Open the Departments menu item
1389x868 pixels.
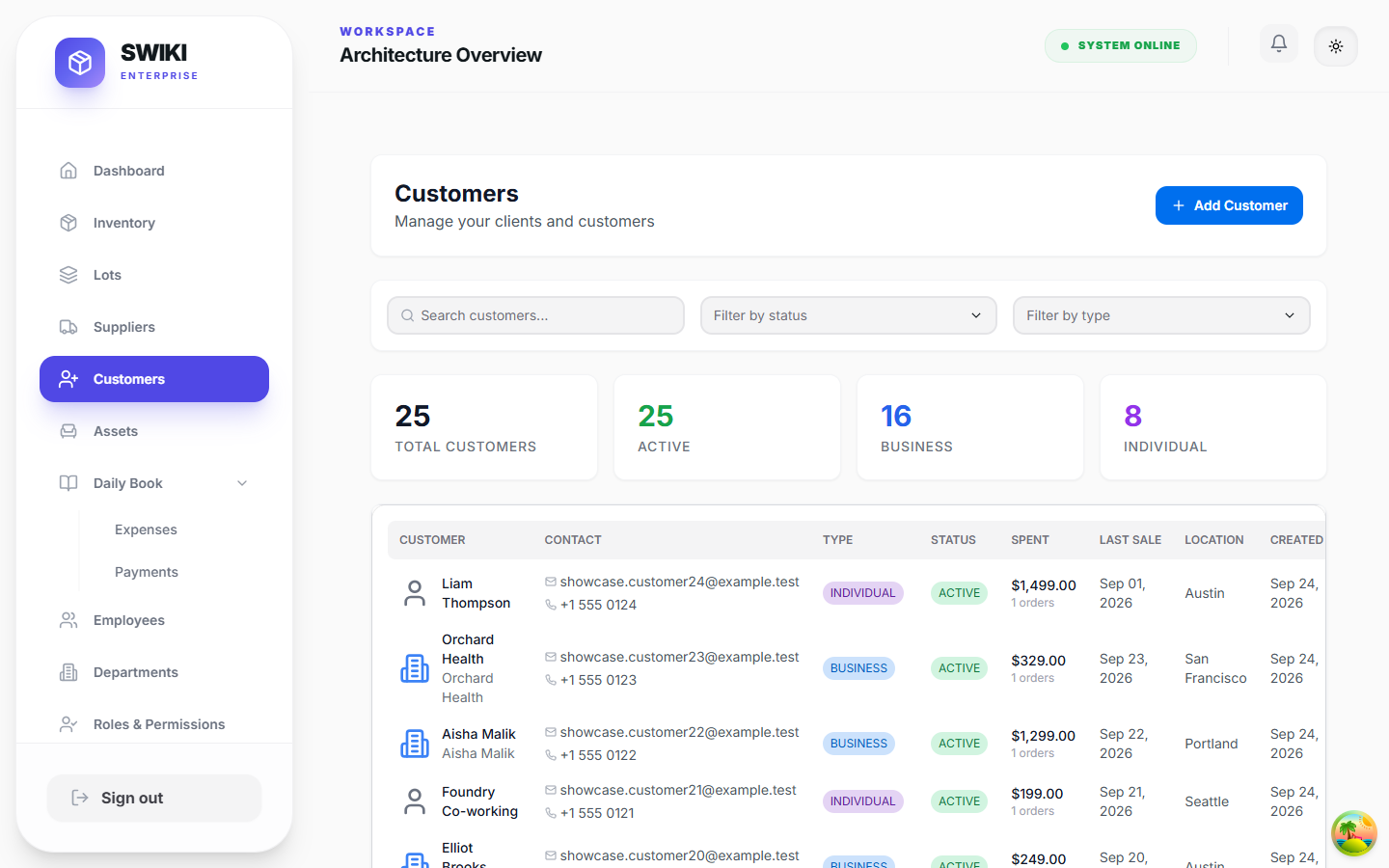click(154, 672)
